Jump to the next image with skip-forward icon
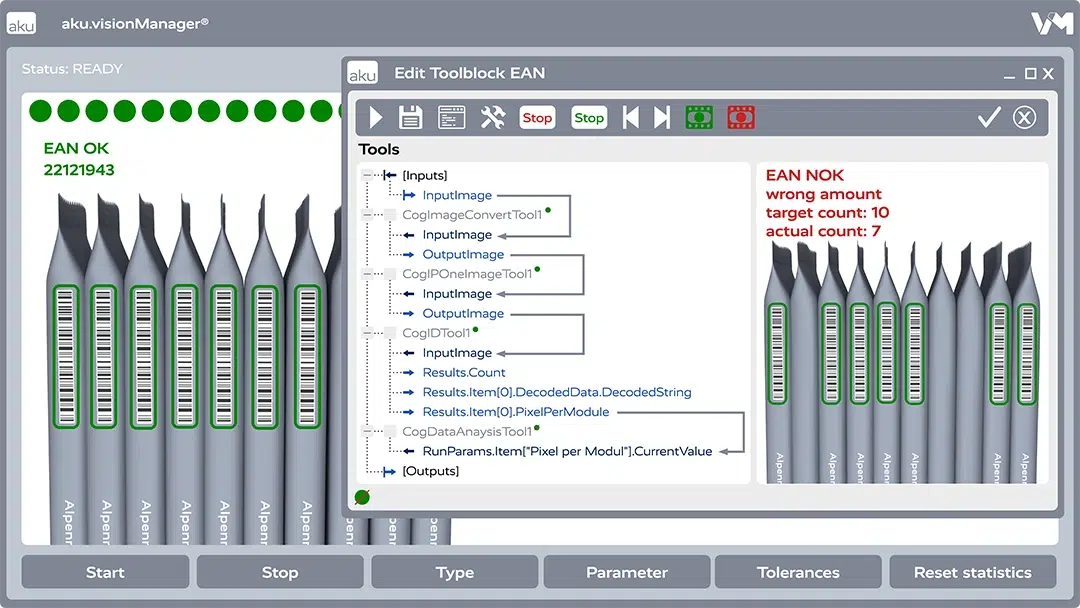The width and height of the screenshot is (1080, 608). click(x=661, y=118)
